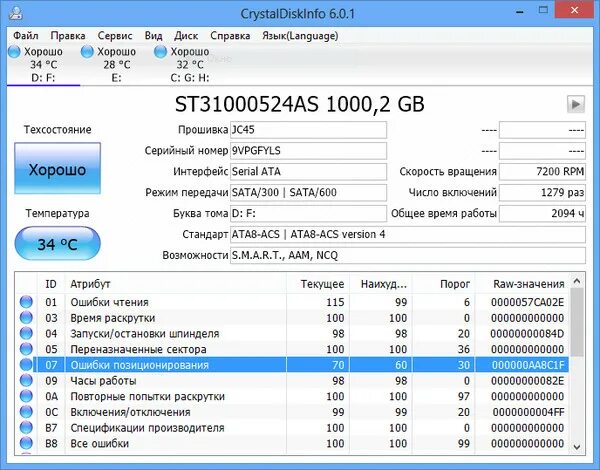Screen dimensions: 600x470
Task: Select row Ошибки чтения
Action: coord(293,302)
